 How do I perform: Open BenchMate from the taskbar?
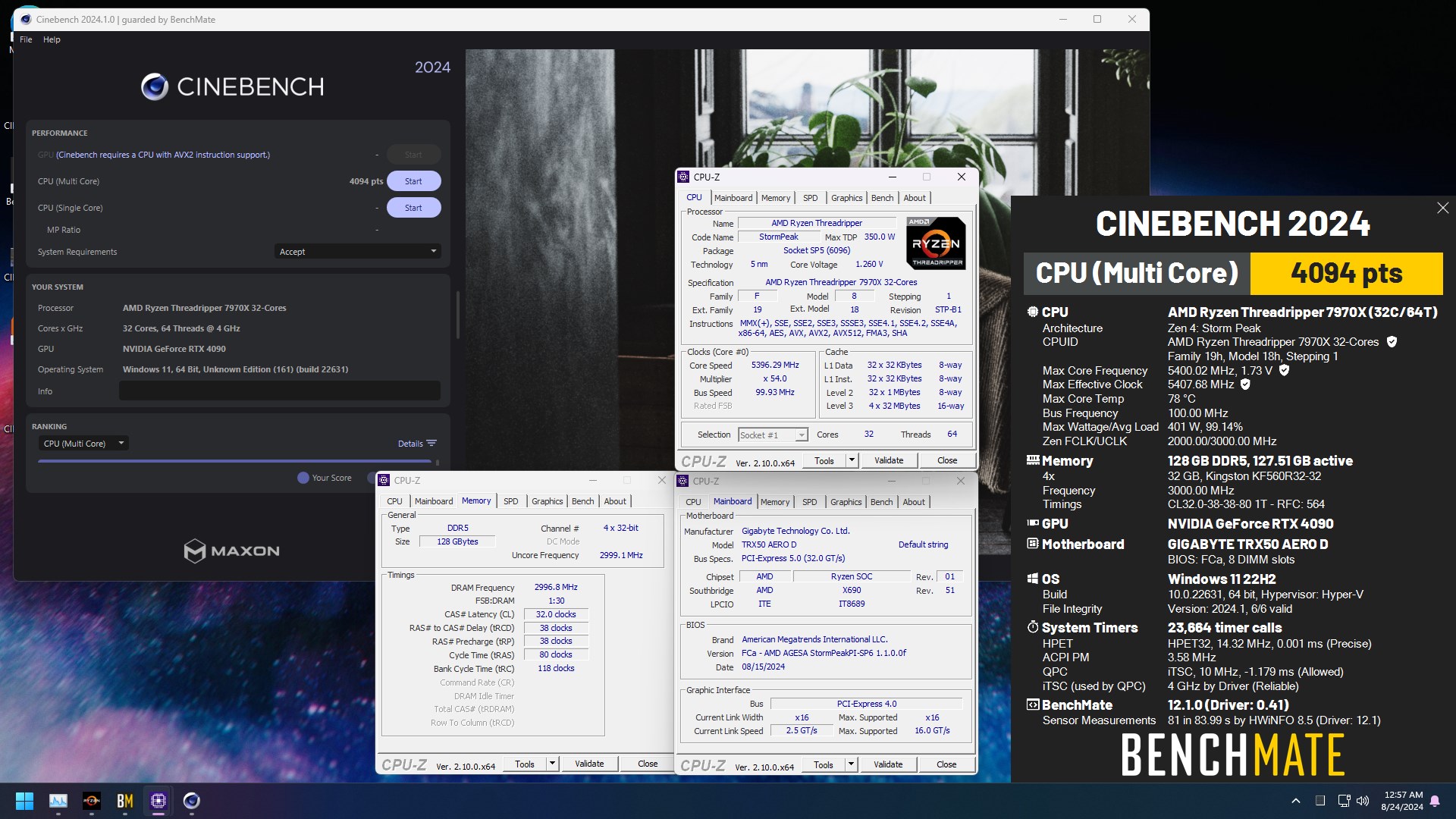click(x=125, y=801)
